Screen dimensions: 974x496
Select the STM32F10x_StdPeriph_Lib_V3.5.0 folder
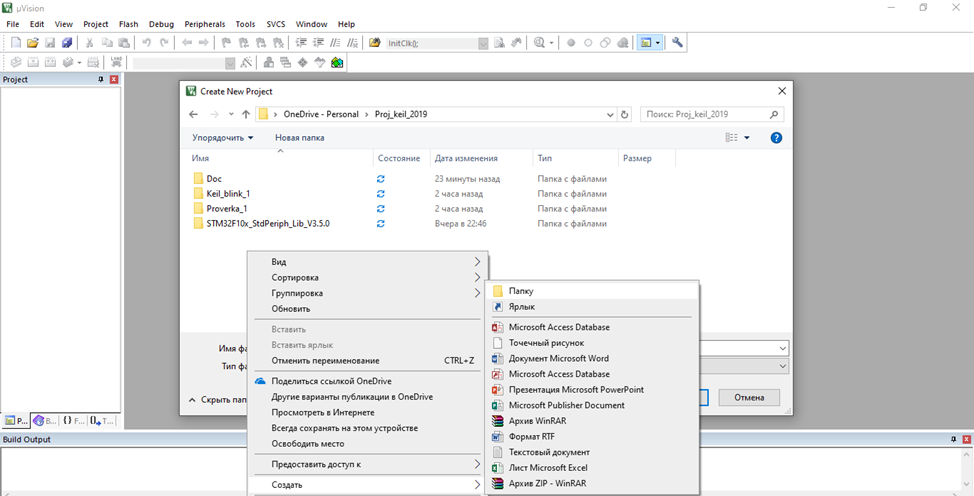coord(268,223)
